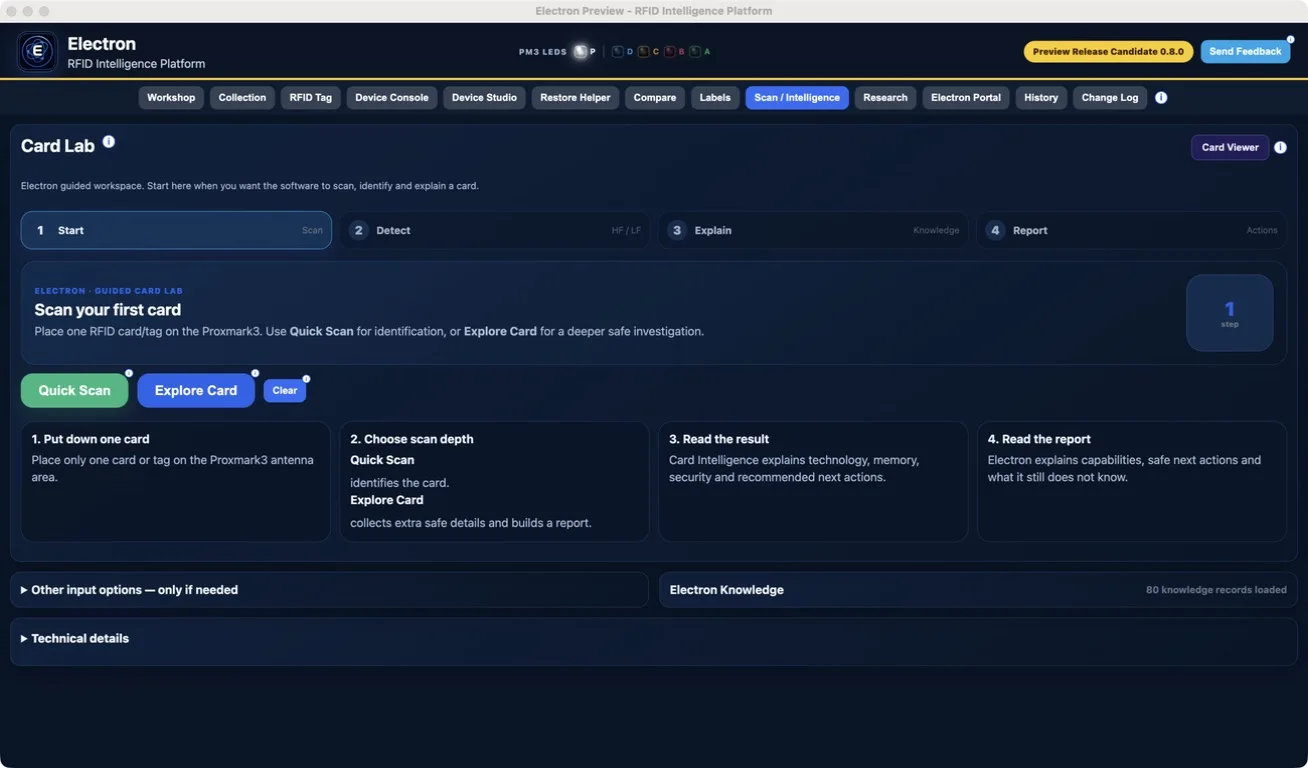Click the LED B indicator
1308x768 pixels.
tap(670, 52)
